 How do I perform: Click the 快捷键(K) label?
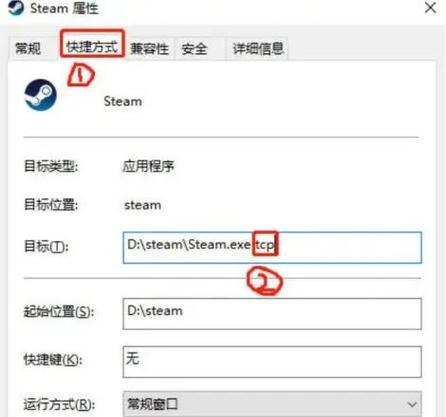point(53,360)
